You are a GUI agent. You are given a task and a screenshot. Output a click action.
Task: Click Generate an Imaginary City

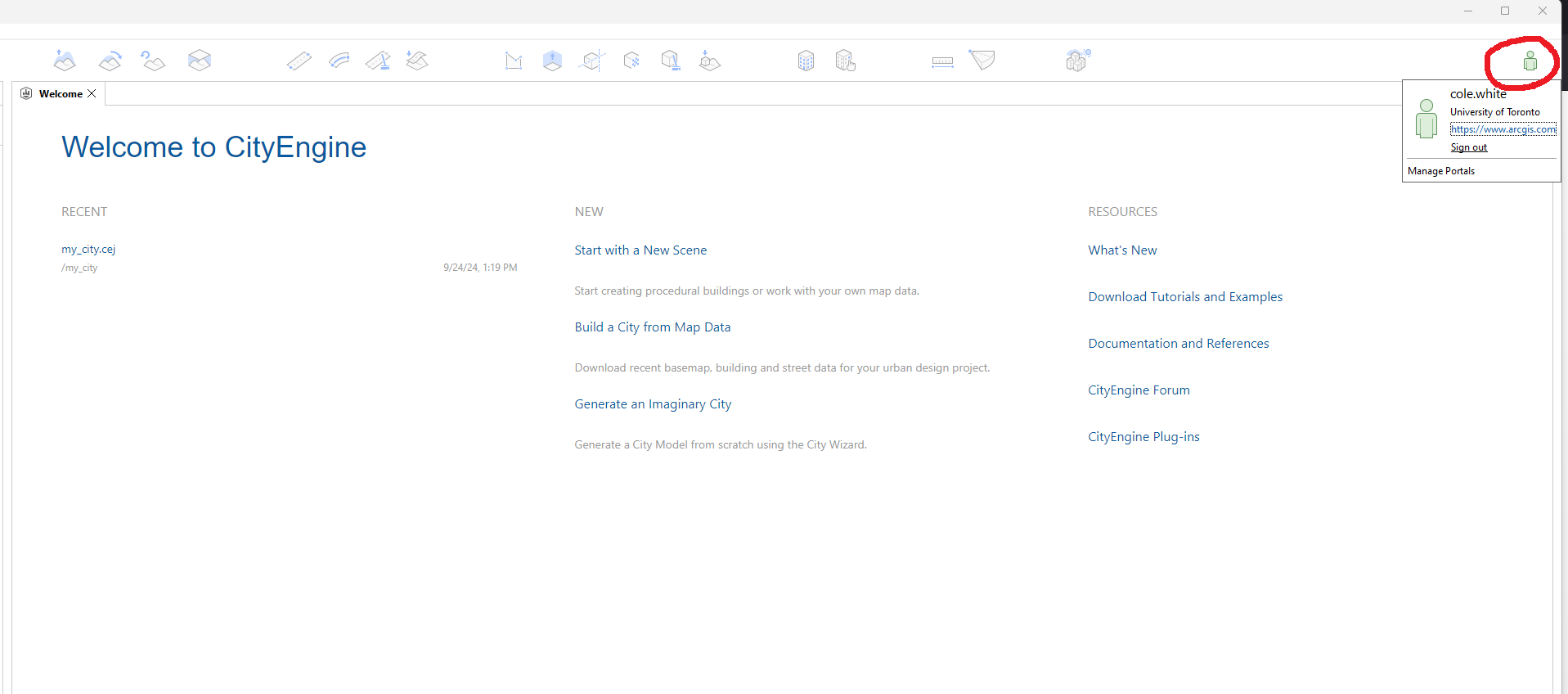[653, 404]
